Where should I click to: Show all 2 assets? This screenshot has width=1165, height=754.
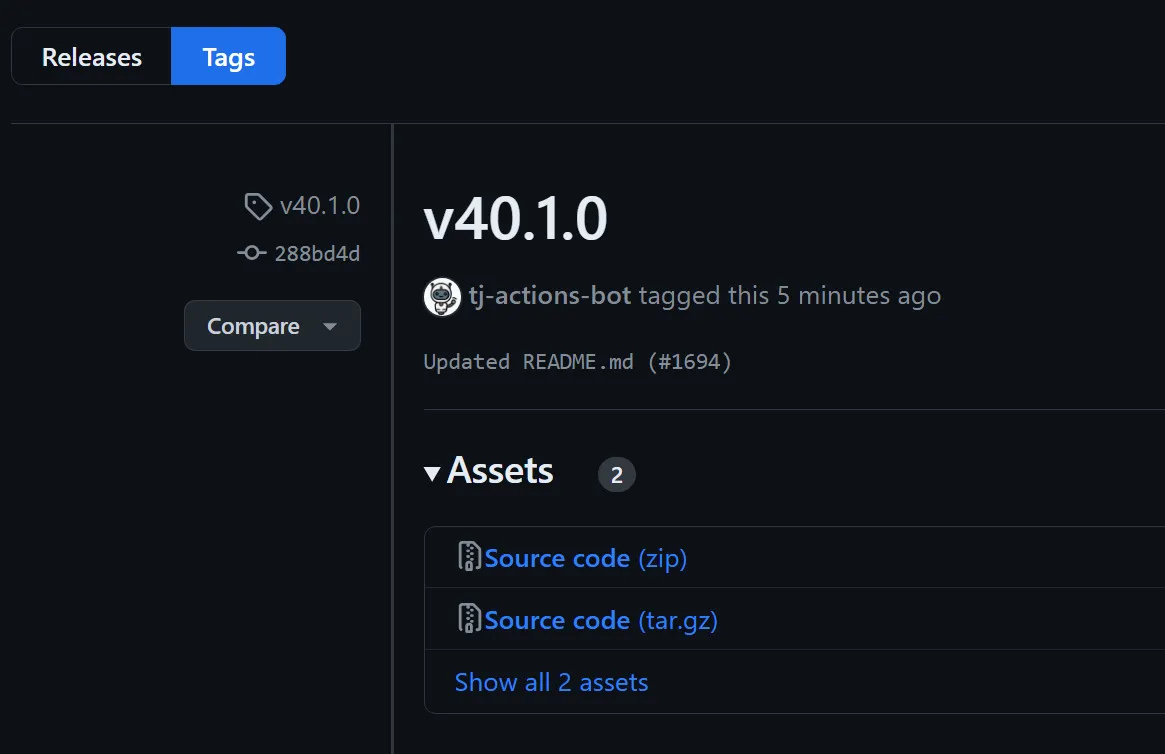pyautogui.click(x=551, y=682)
